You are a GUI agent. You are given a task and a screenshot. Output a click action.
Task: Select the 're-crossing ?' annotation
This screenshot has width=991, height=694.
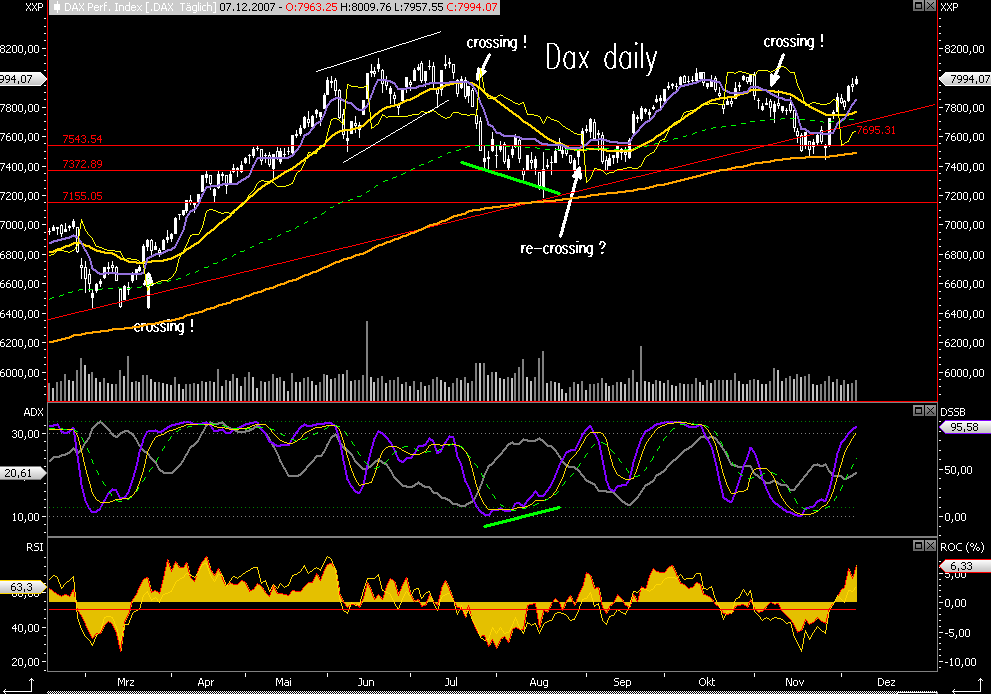[x=562, y=248]
